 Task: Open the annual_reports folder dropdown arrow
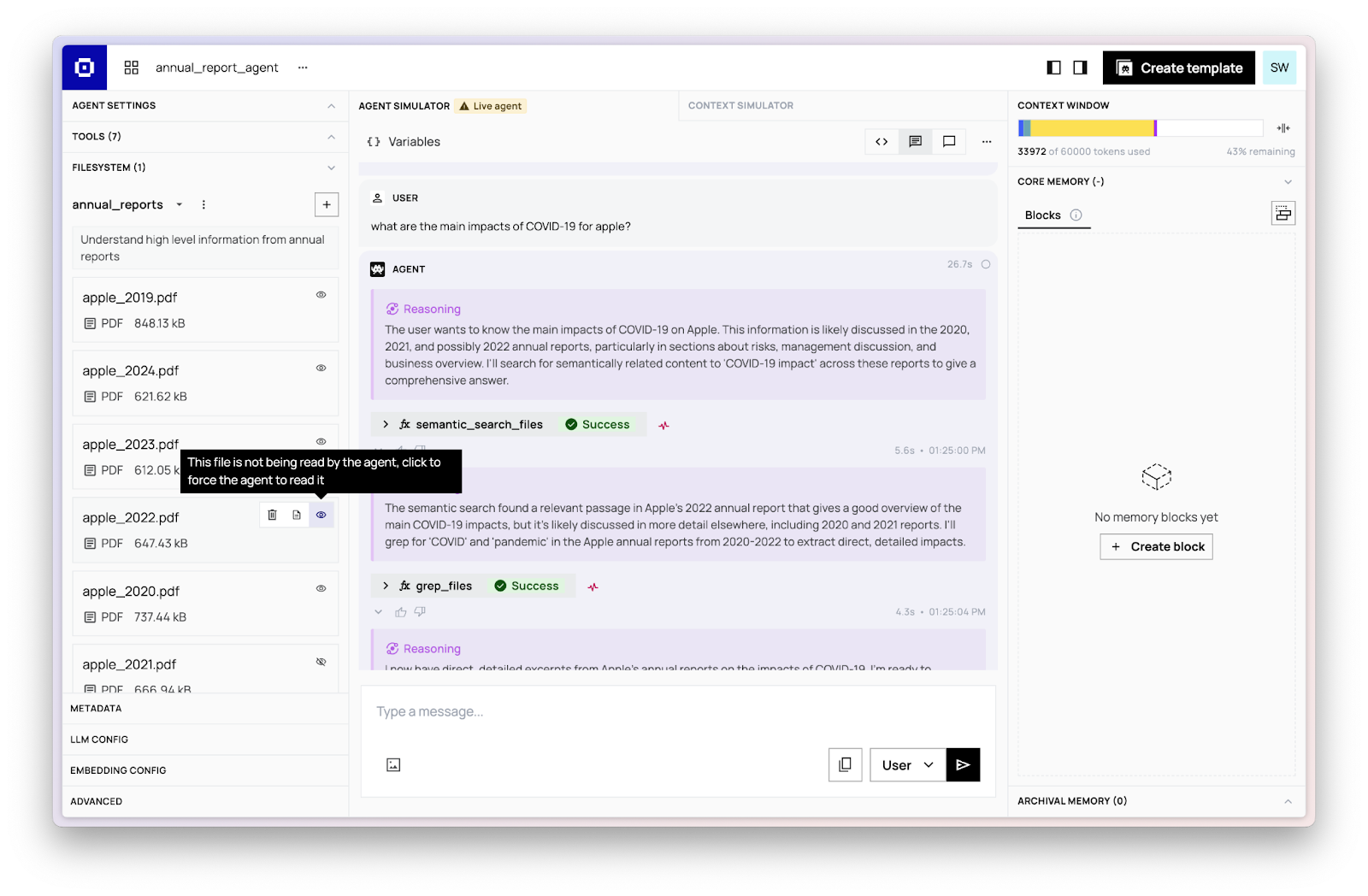click(180, 204)
